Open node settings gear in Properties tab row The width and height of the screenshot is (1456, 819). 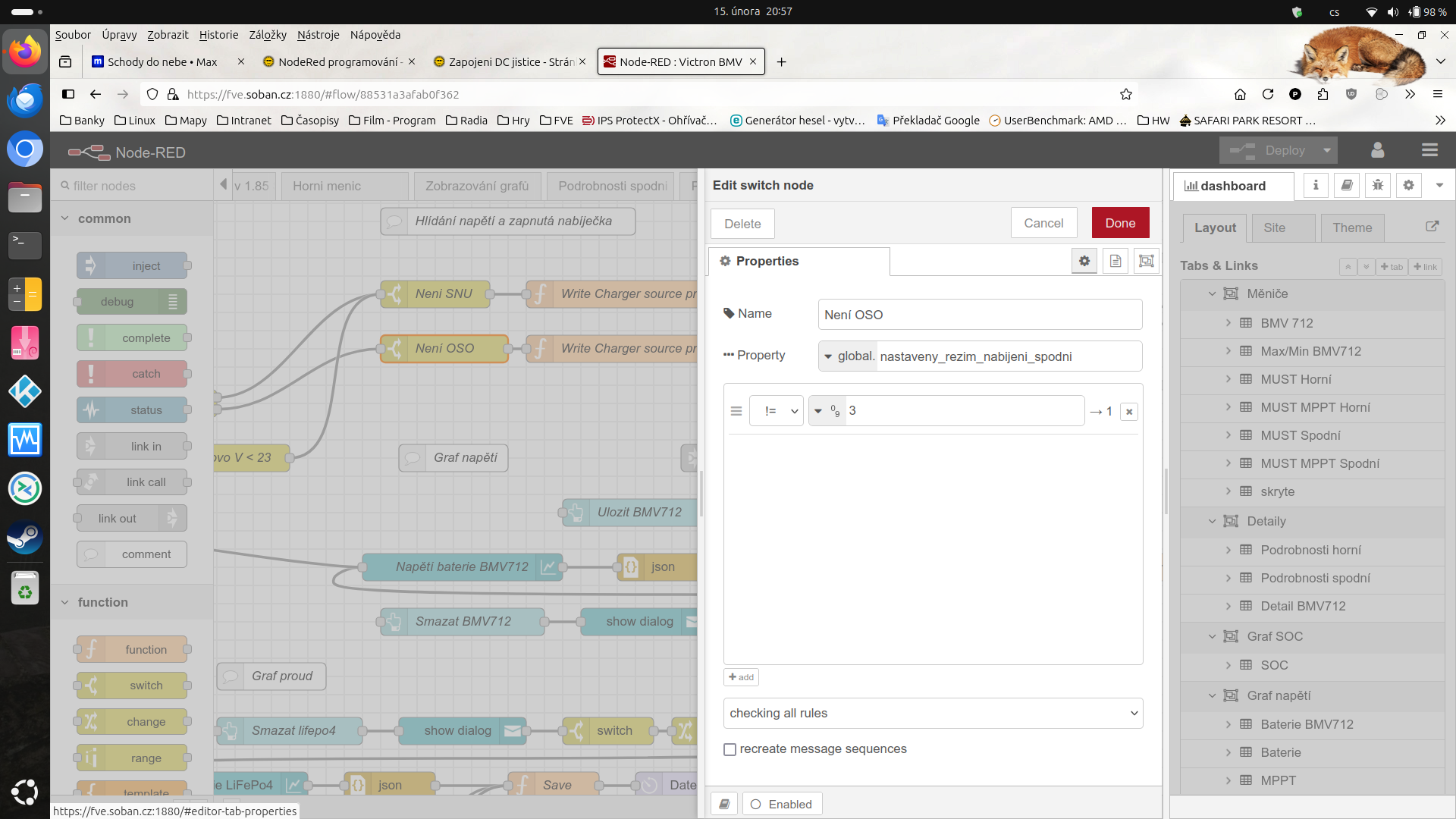[x=1084, y=261]
